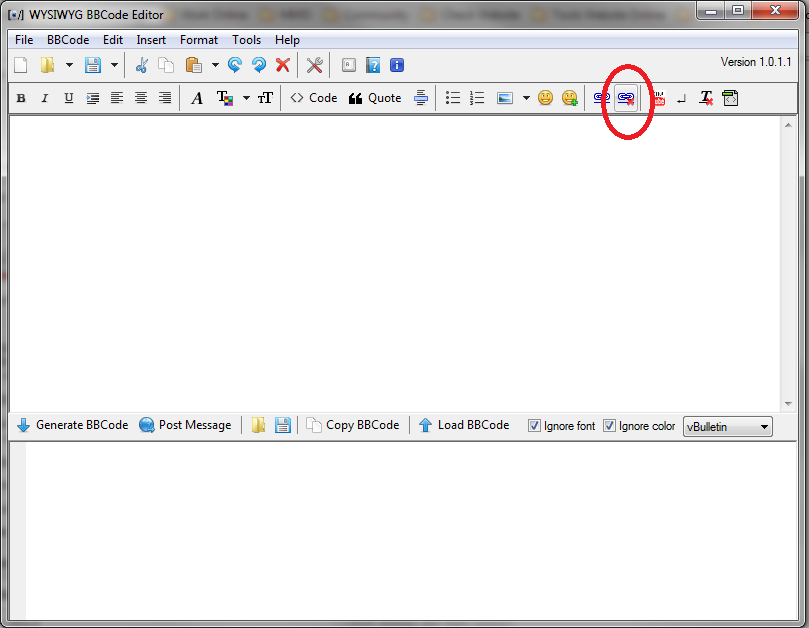
Task: Insert horizontal rule with the blue lines icon
Action: pyautogui.click(x=421, y=98)
